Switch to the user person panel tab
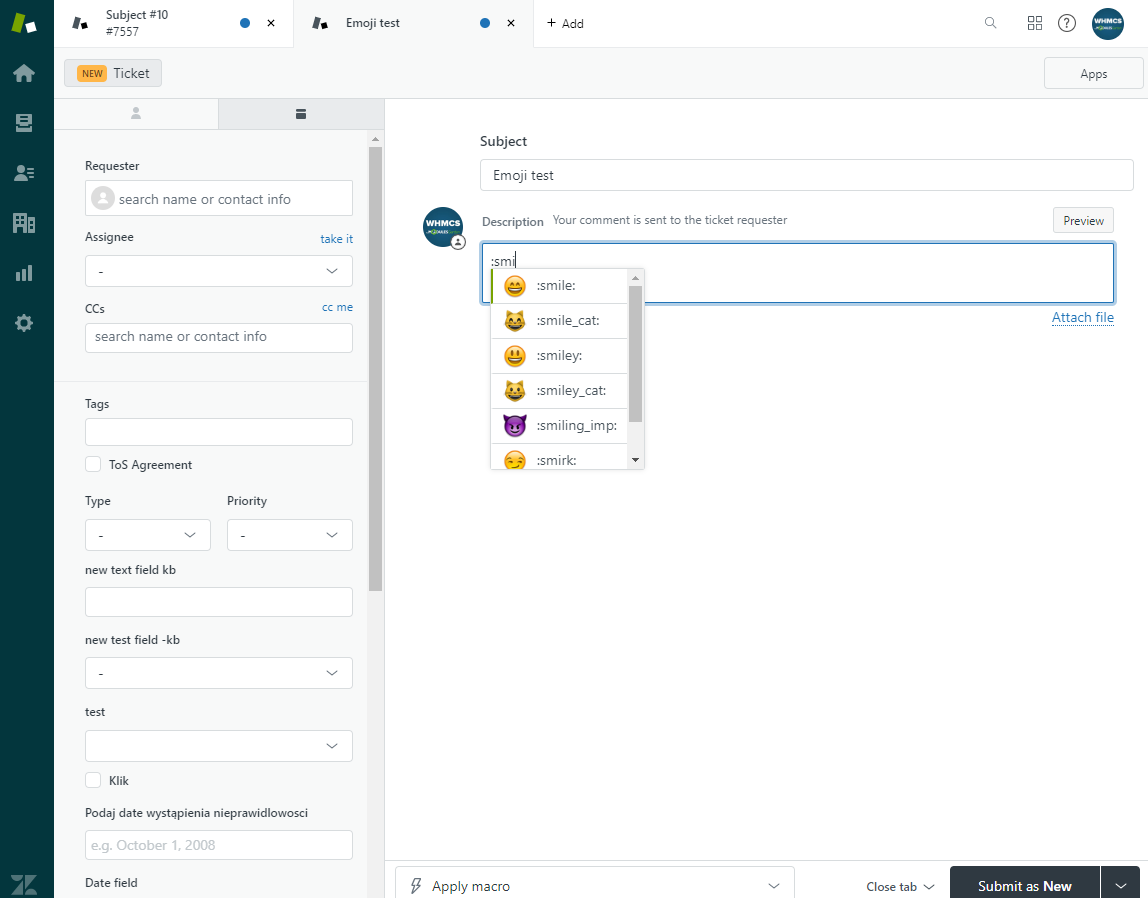Viewport: 1148px width, 898px height. pyautogui.click(x=136, y=113)
